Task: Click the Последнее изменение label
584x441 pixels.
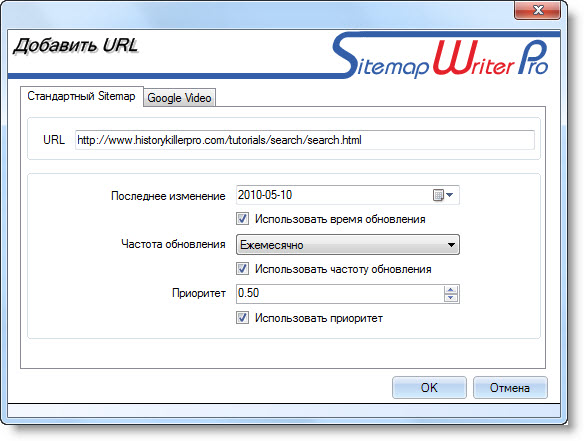Action: (x=168, y=196)
